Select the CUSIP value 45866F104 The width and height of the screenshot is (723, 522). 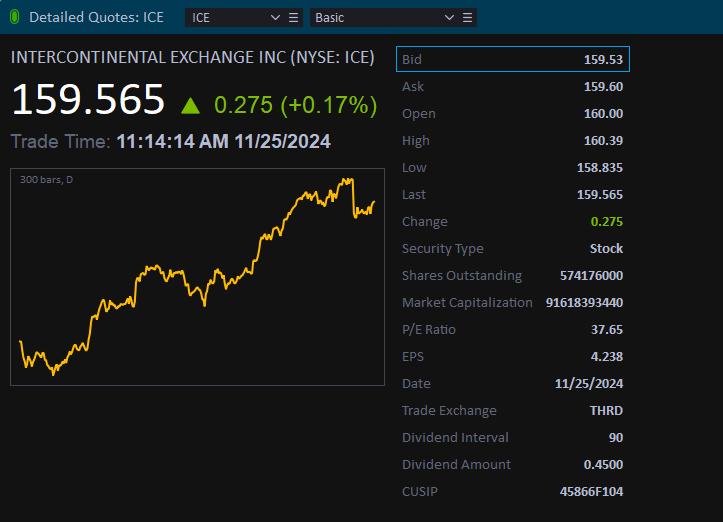click(x=591, y=492)
